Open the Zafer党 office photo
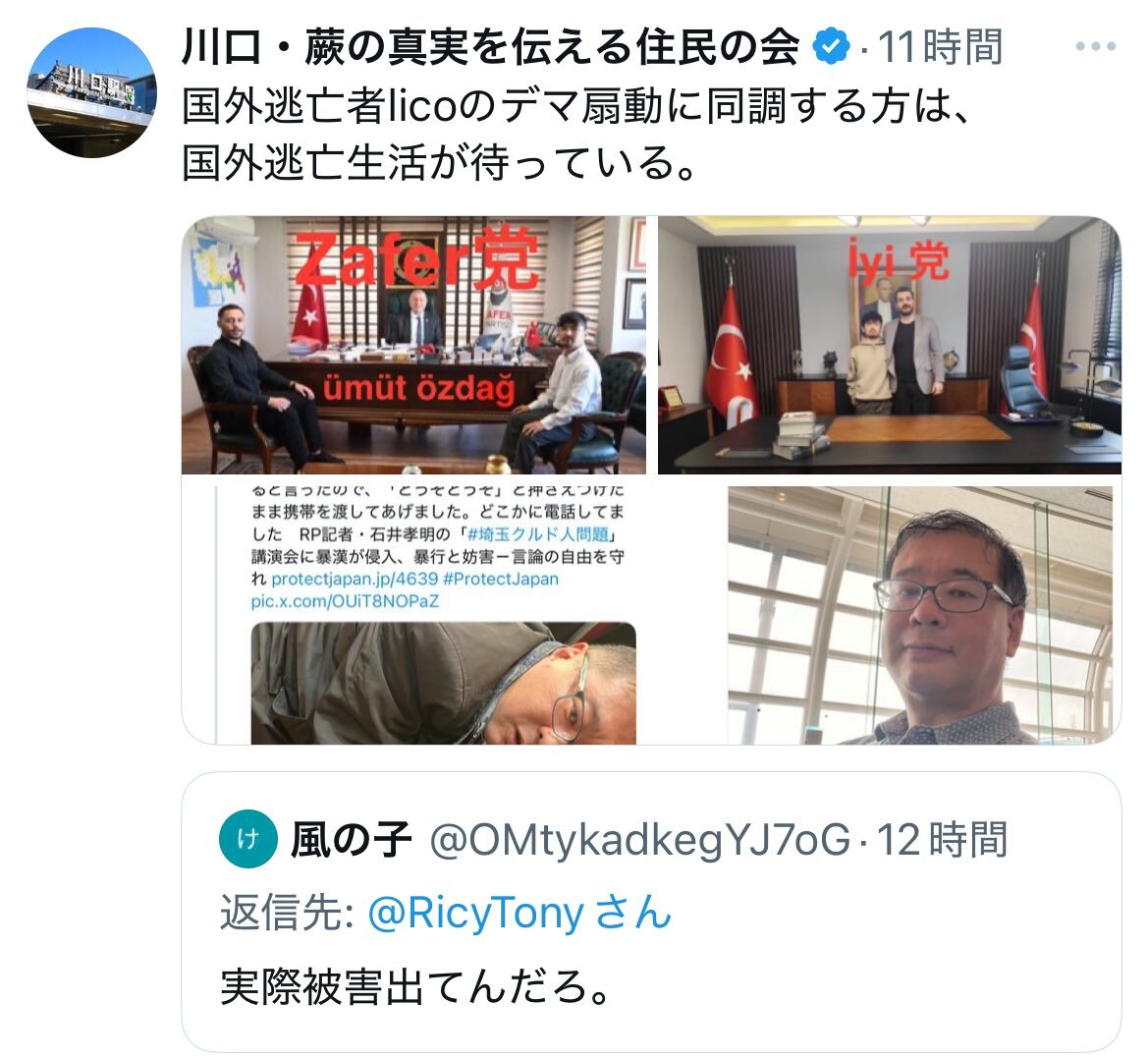This screenshot has height=1058, width=1148. [413, 345]
